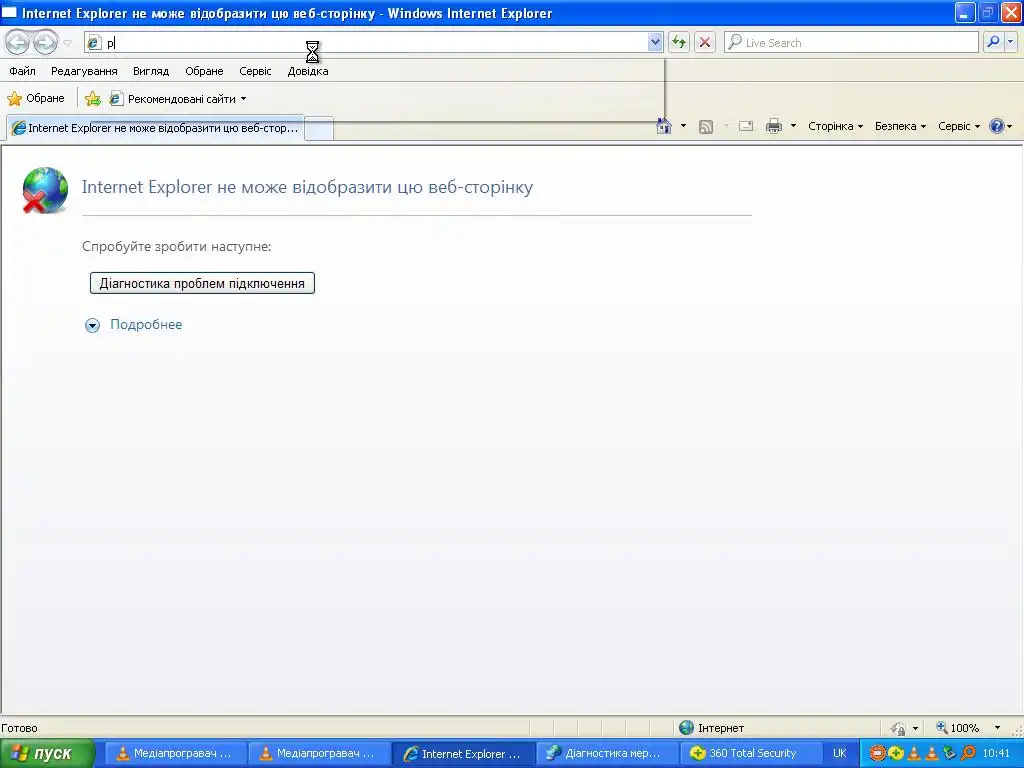Image resolution: width=1024 pixels, height=768 pixels.
Task: Click the Готово status text
Action: tap(20, 728)
